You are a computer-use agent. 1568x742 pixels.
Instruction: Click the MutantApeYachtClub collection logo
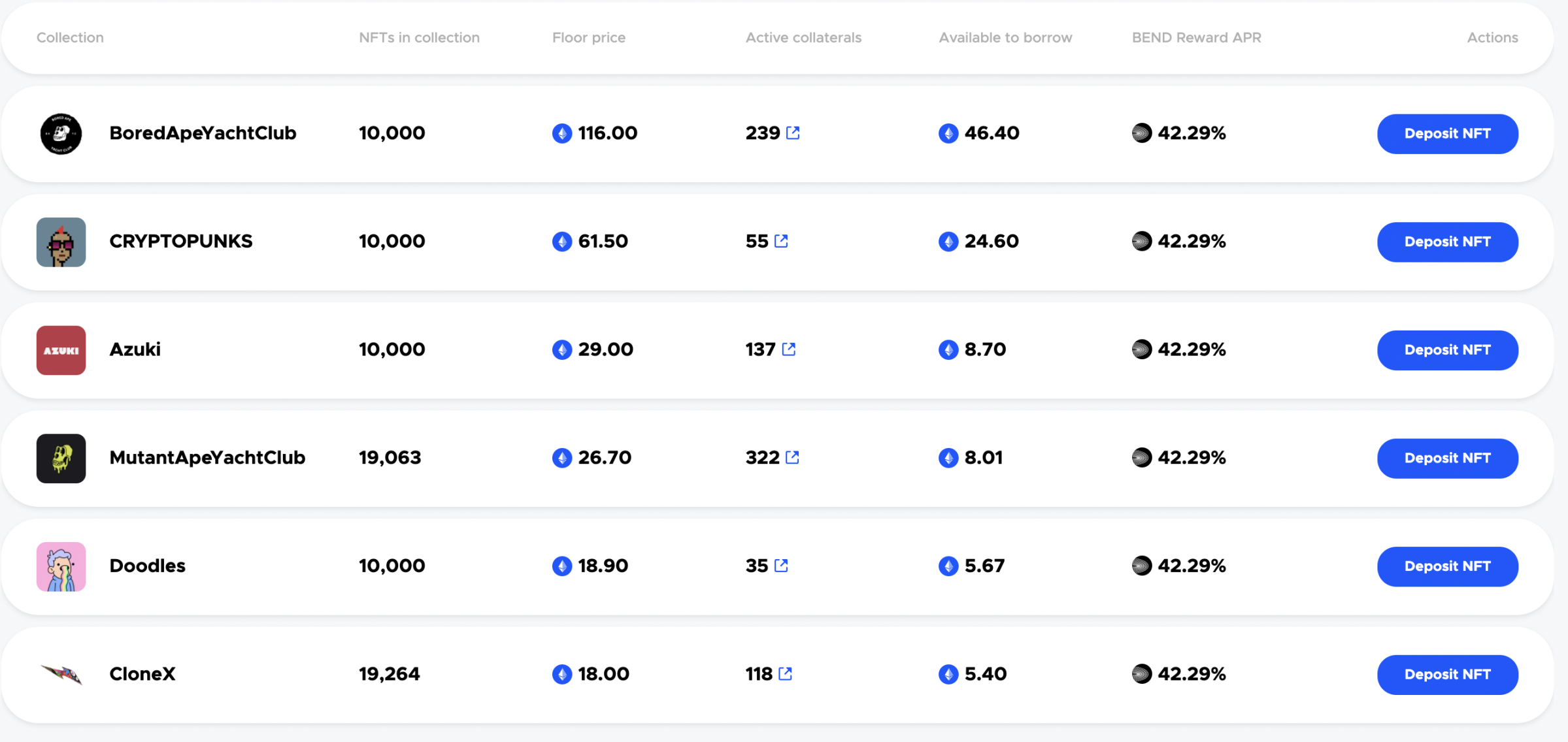[x=61, y=458]
